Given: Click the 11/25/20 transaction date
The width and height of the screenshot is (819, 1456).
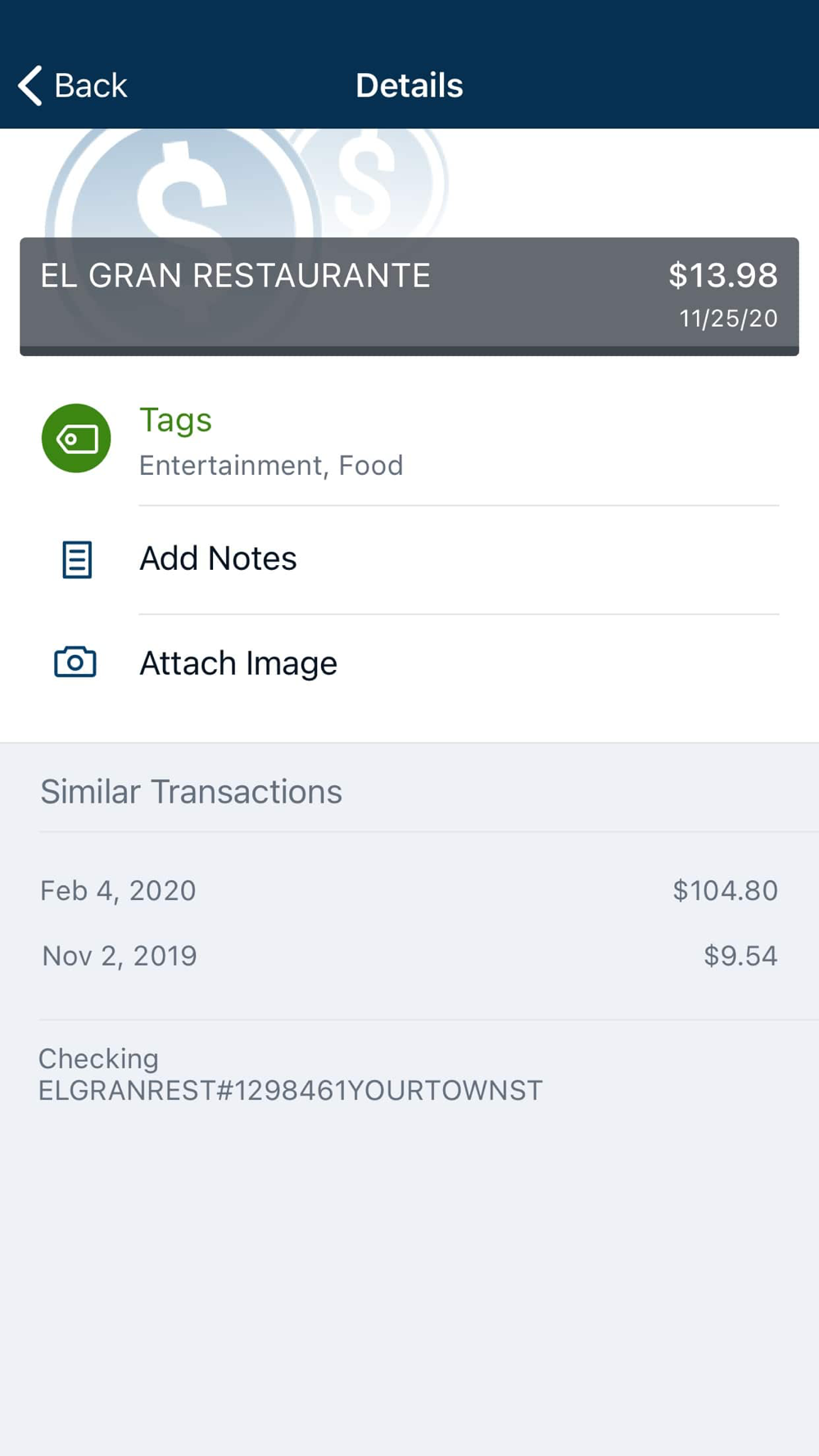Looking at the screenshot, I should pos(728,319).
